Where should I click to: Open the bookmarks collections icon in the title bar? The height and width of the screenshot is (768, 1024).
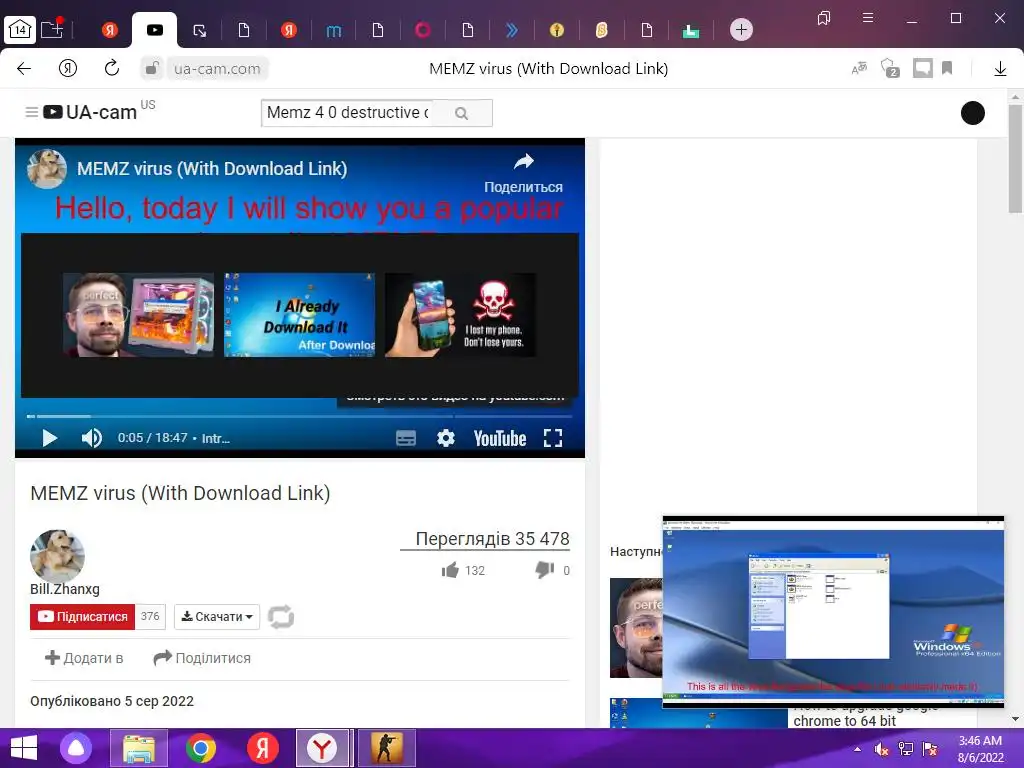[x=824, y=18]
